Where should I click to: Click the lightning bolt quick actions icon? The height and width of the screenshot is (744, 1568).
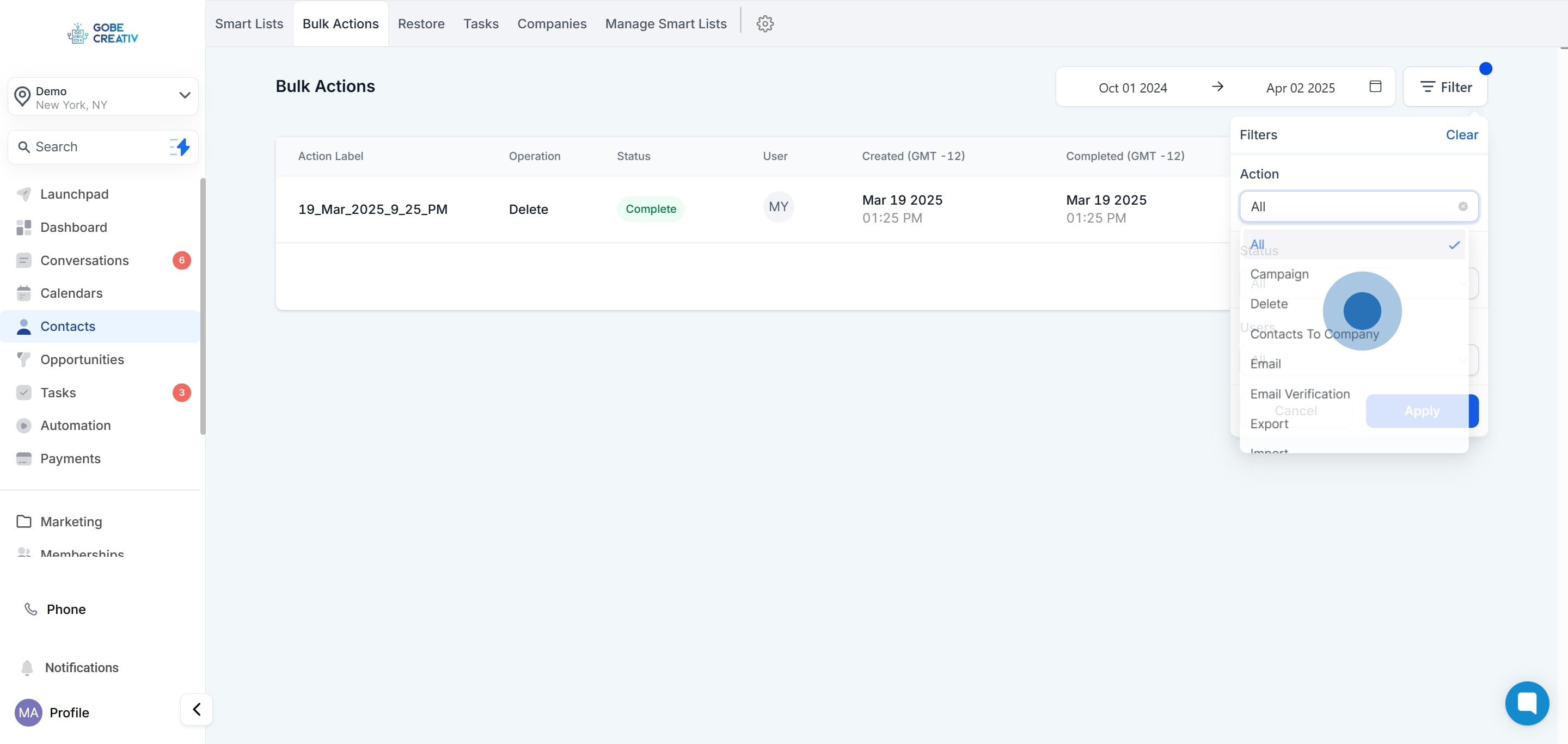pyautogui.click(x=180, y=146)
